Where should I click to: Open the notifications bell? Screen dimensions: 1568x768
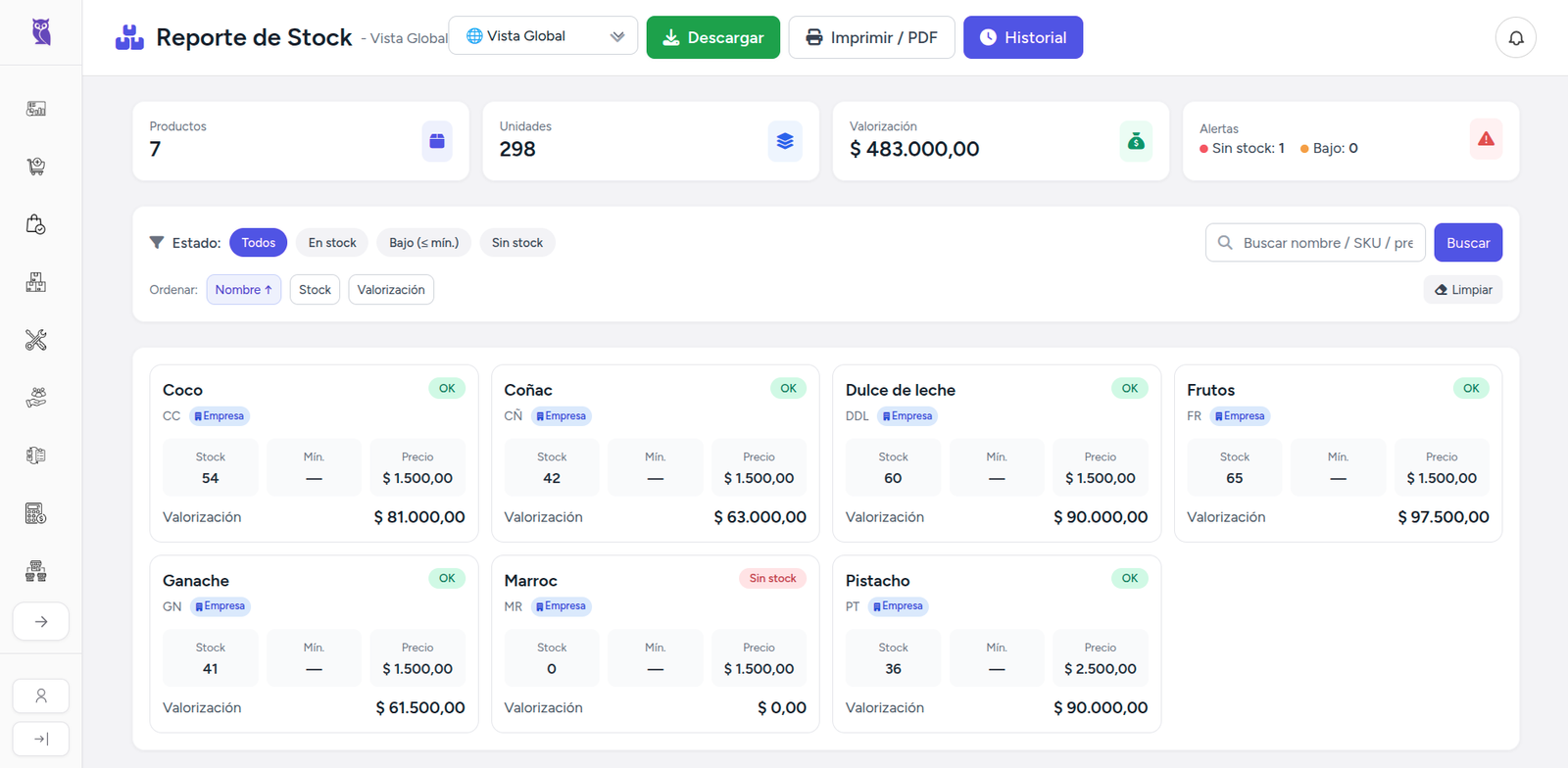coord(1515,38)
